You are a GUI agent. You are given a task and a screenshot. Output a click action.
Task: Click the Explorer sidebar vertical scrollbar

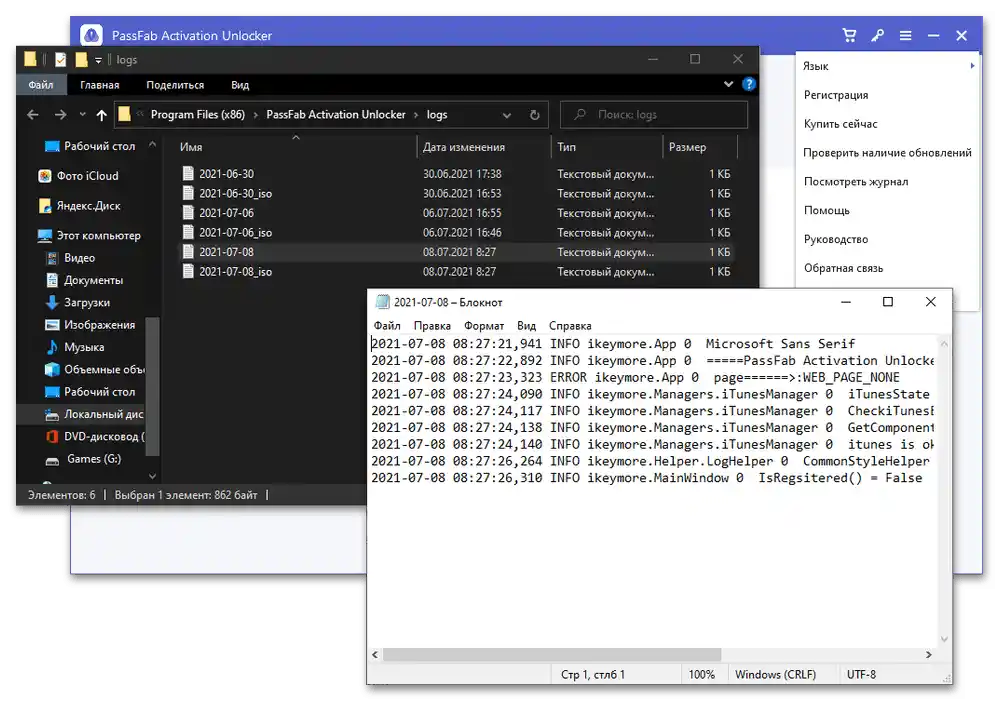(x=152, y=387)
